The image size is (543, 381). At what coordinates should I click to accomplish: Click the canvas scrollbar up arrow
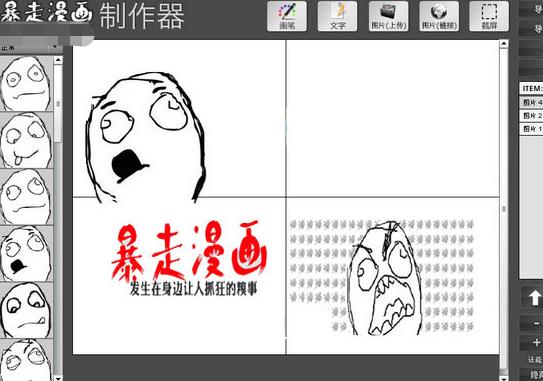point(504,44)
